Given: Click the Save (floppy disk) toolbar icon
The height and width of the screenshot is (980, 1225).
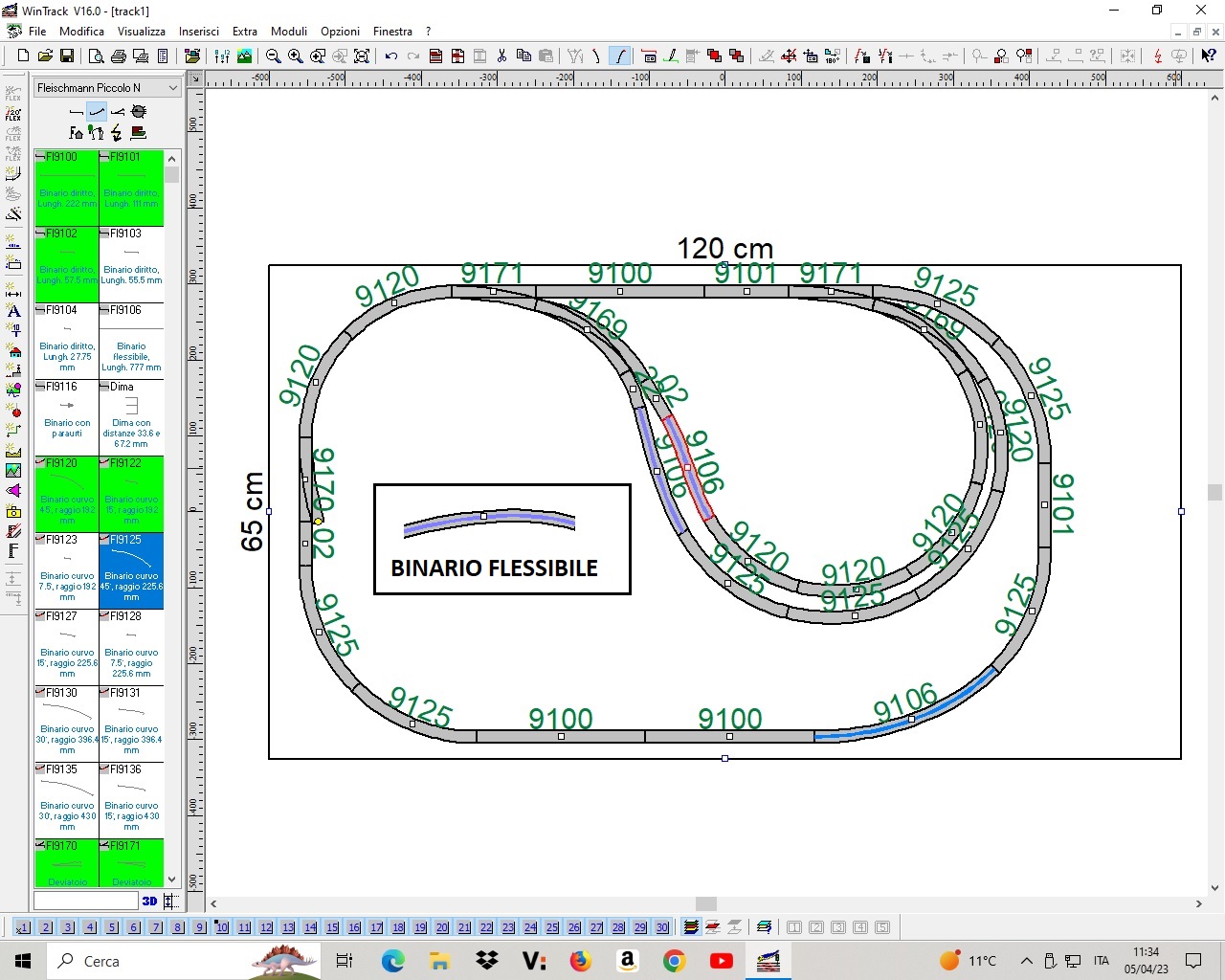Looking at the screenshot, I should point(67,56).
